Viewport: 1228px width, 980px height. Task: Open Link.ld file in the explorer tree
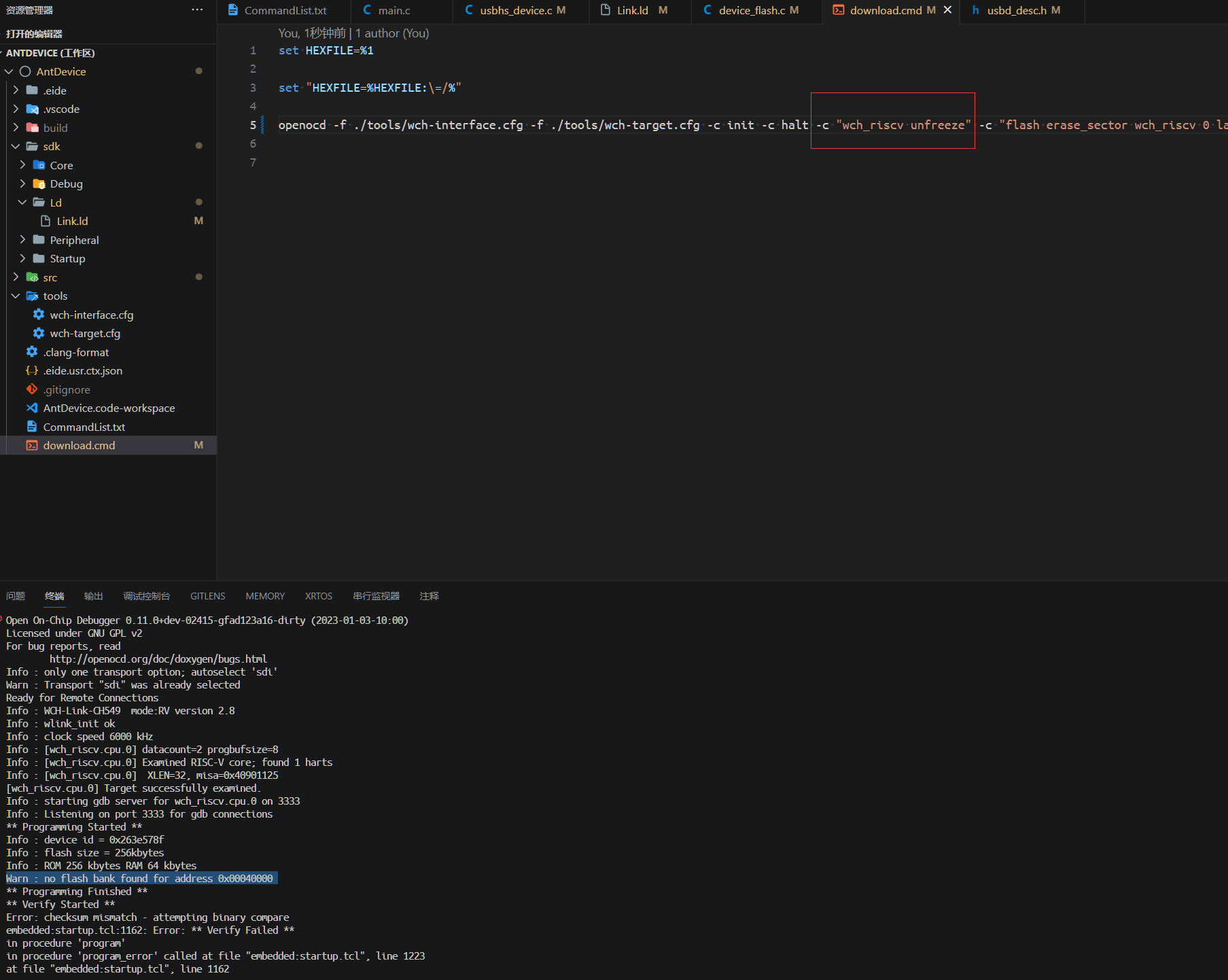point(72,221)
